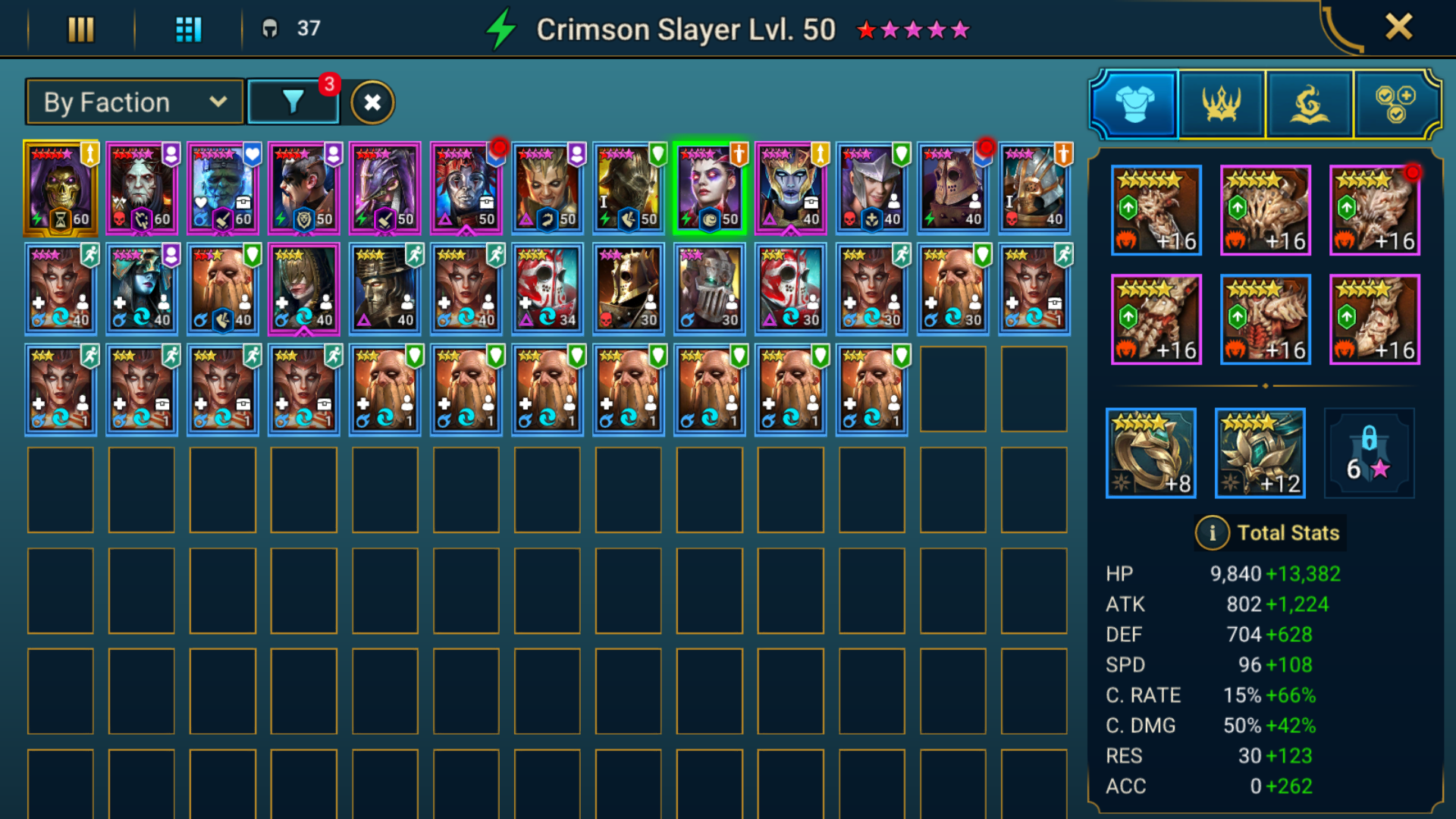Select the +16 artifact with red notification dot
The width and height of the screenshot is (1456, 819).
(1374, 210)
